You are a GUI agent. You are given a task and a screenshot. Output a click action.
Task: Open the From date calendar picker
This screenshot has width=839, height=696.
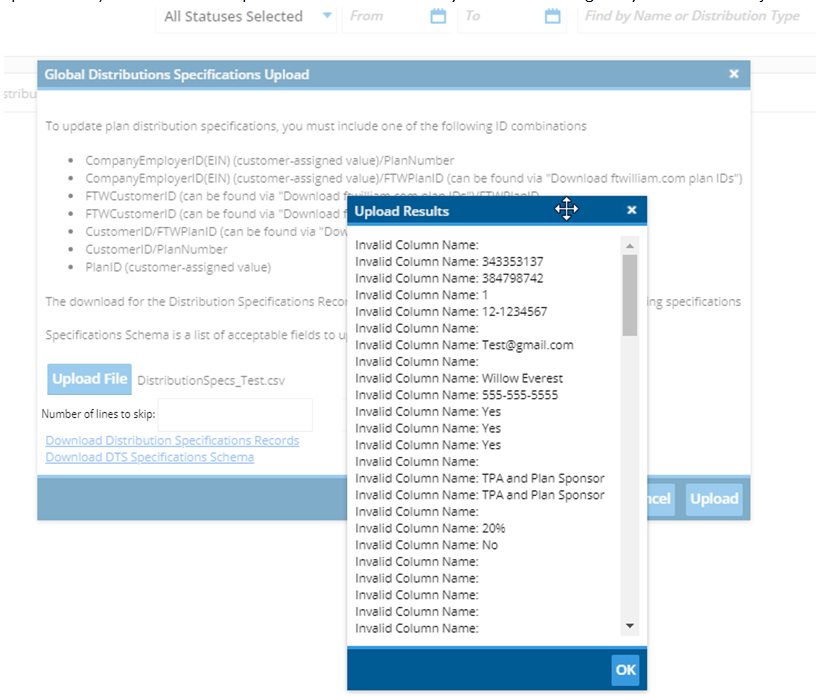(x=438, y=16)
